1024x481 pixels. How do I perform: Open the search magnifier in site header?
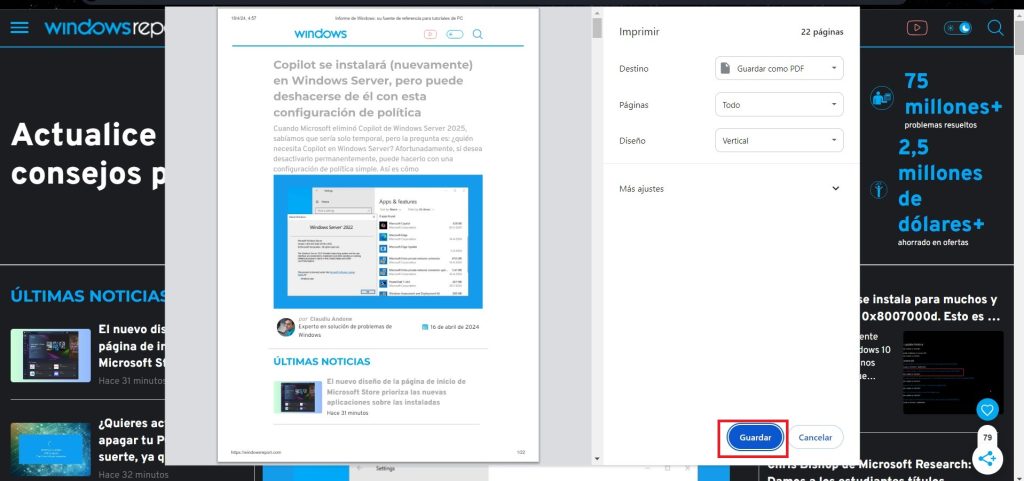coord(995,27)
